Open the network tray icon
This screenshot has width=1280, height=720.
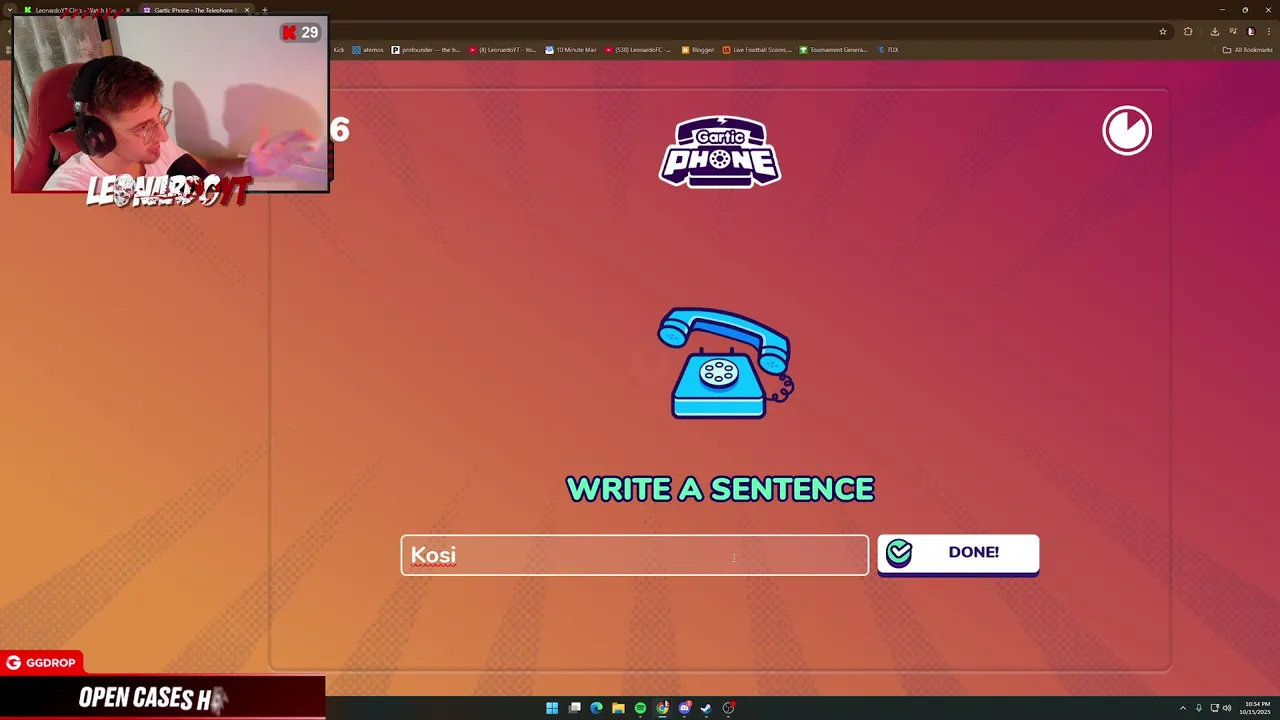pyautogui.click(x=1214, y=708)
